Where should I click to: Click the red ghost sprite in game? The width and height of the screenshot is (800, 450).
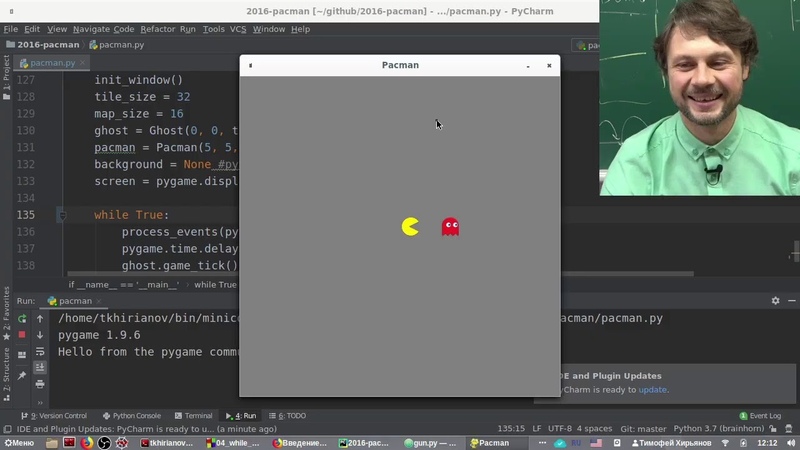(451, 227)
